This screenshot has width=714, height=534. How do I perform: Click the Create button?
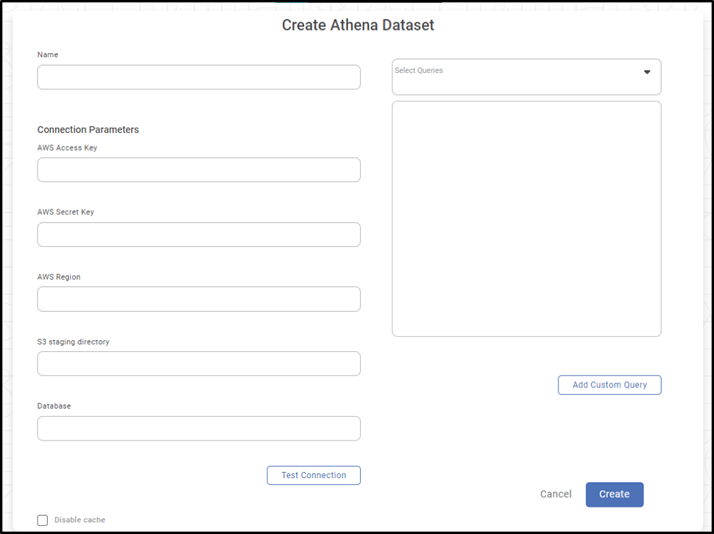pyautogui.click(x=615, y=494)
